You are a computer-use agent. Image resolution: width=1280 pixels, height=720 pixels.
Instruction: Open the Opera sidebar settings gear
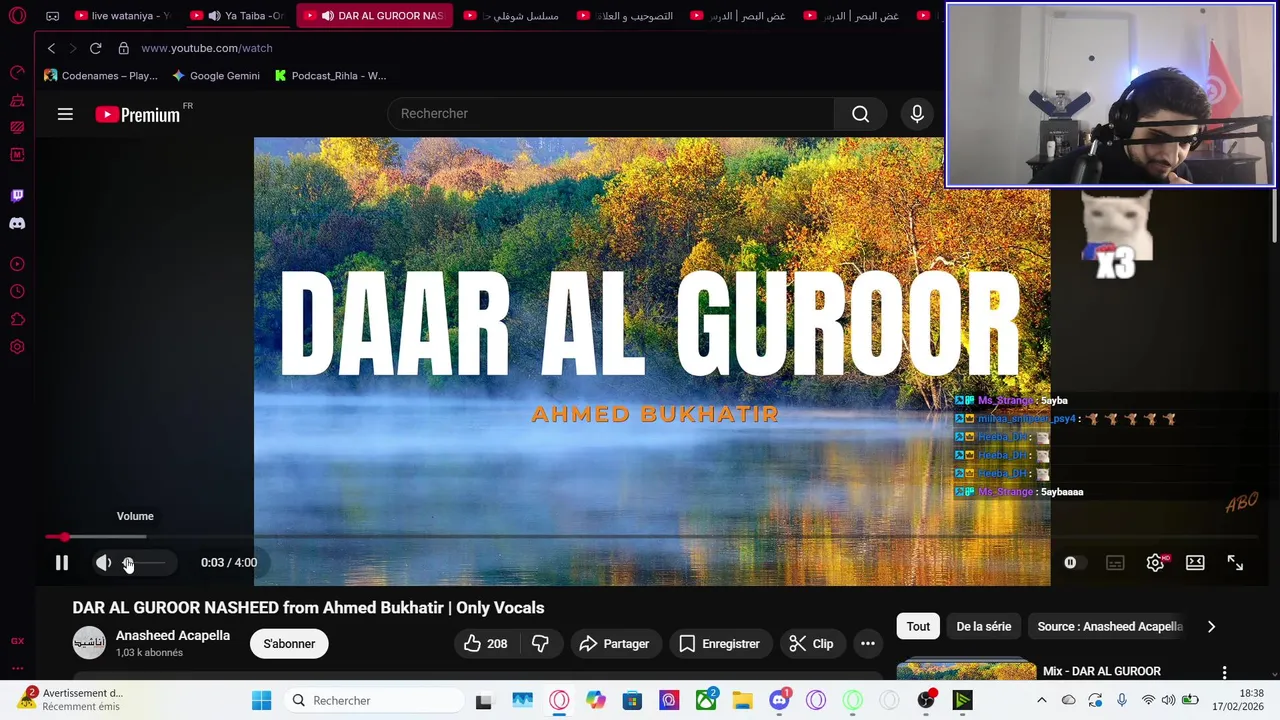point(17,347)
